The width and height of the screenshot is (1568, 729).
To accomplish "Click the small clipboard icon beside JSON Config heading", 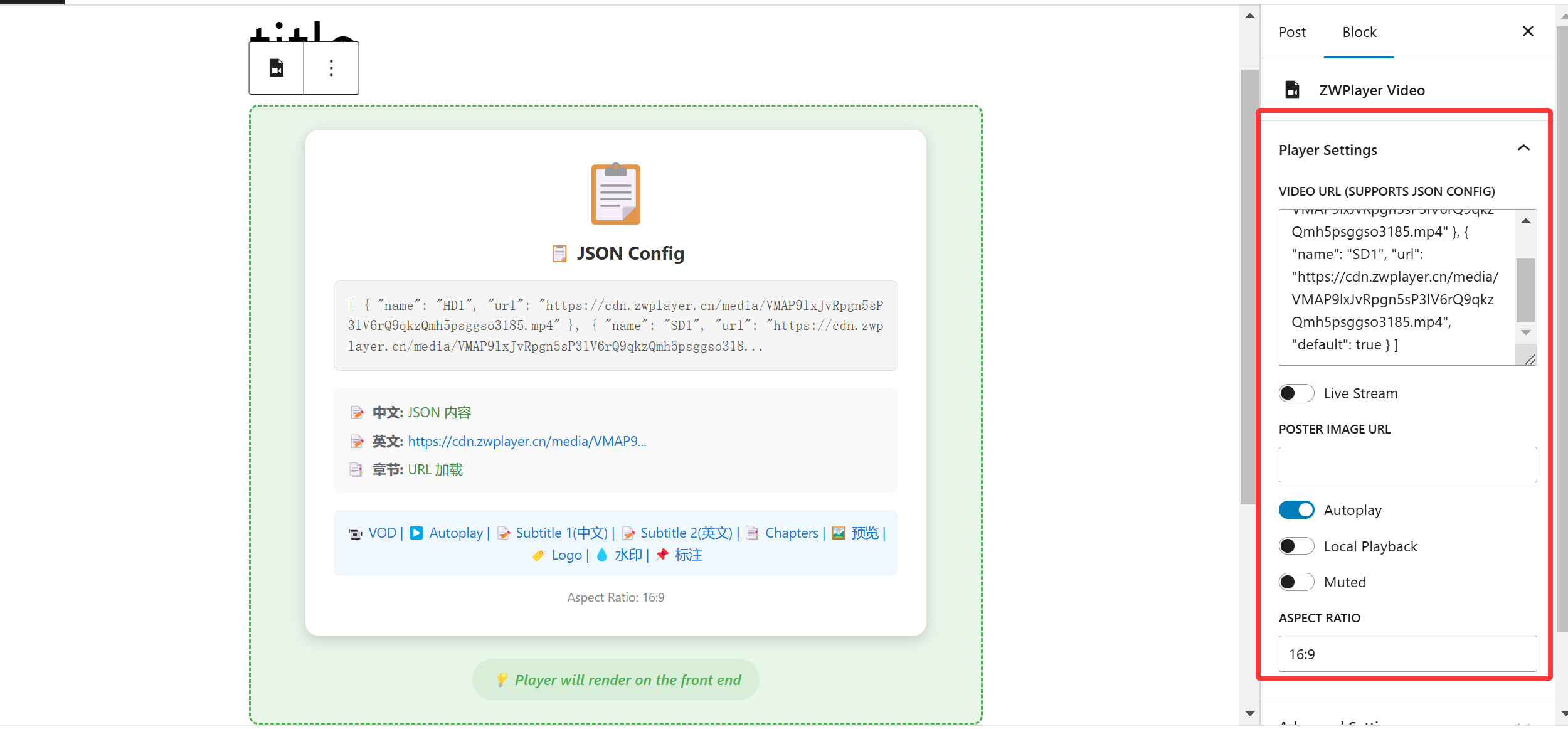I will point(559,253).
